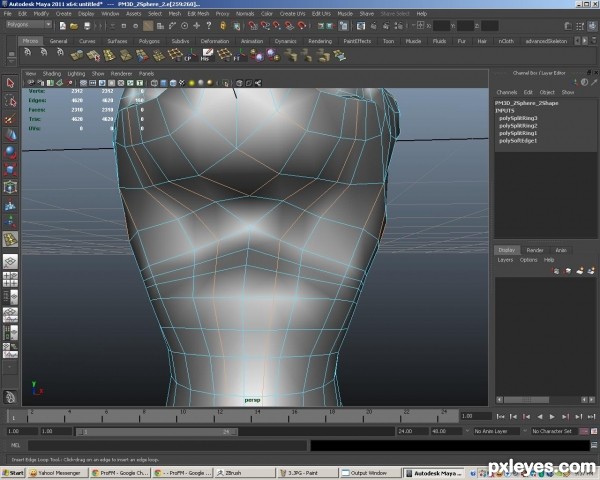600x480 pixels.
Task: Select polySplitRing1 input node
Action: [518, 133]
